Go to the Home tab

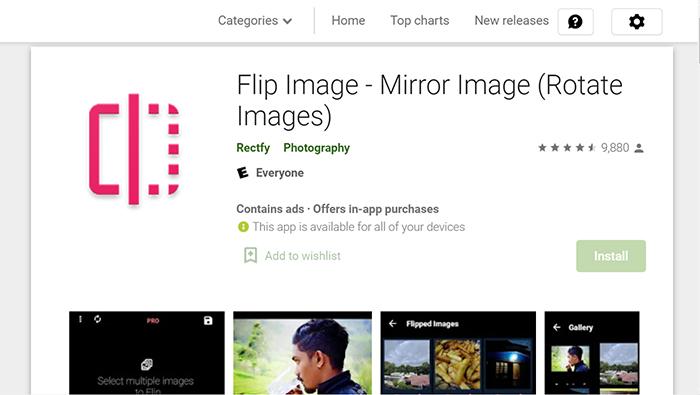348,21
